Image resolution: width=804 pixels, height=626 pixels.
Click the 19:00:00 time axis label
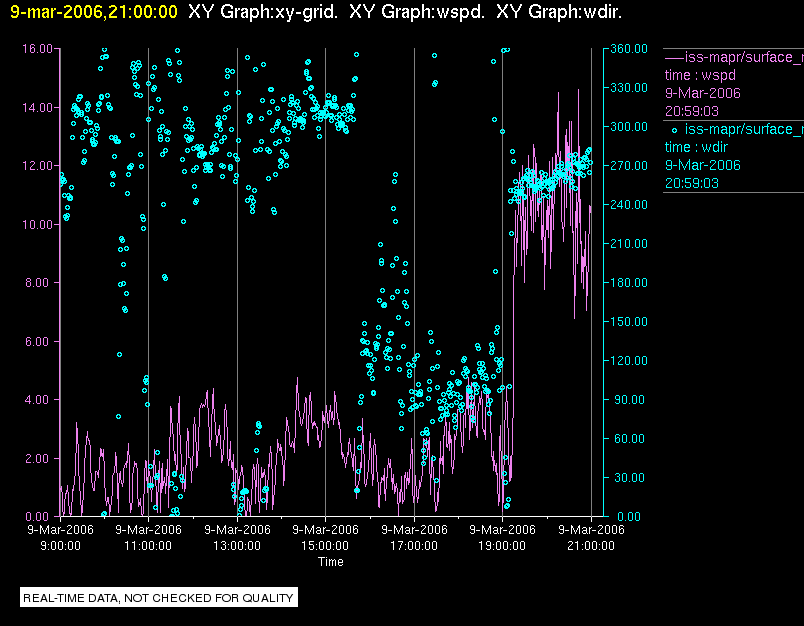point(502,546)
